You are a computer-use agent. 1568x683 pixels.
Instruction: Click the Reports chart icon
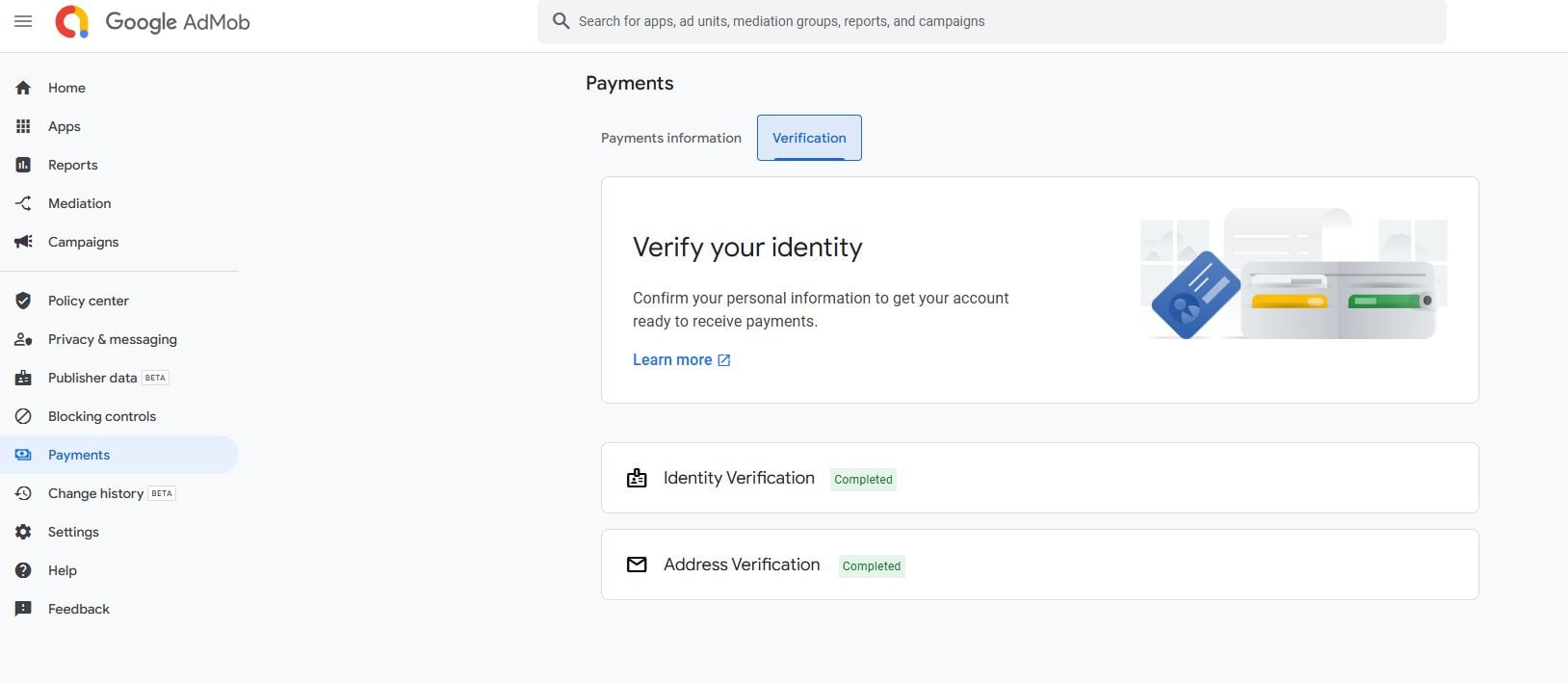point(23,165)
